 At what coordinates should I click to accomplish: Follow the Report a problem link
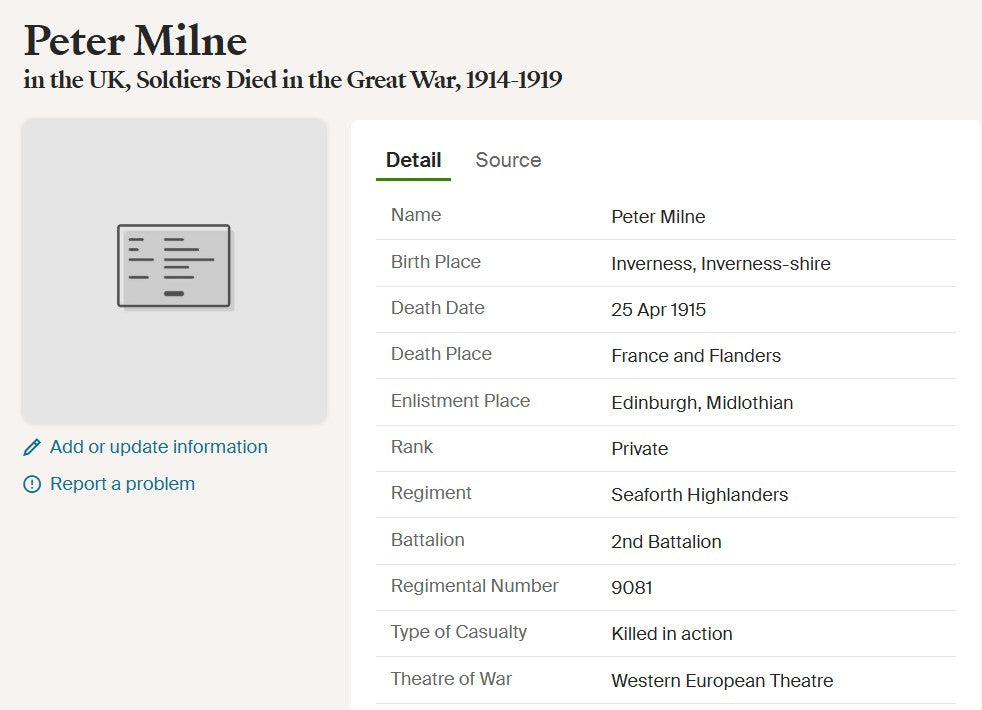click(122, 484)
